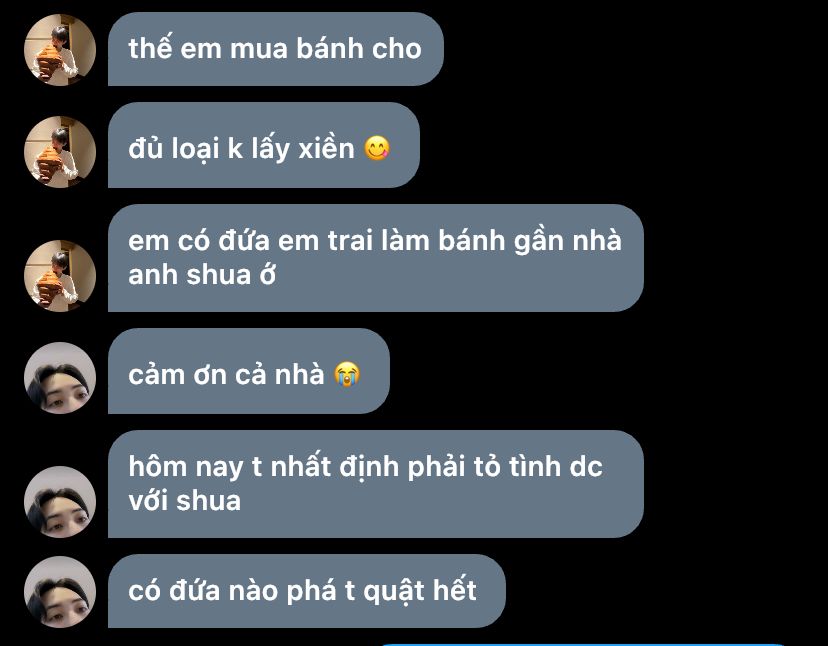Screen dimensions: 828x646
Task: Tap avatar beside "cảm ơn cả nhà"
Action: point(60,378)
